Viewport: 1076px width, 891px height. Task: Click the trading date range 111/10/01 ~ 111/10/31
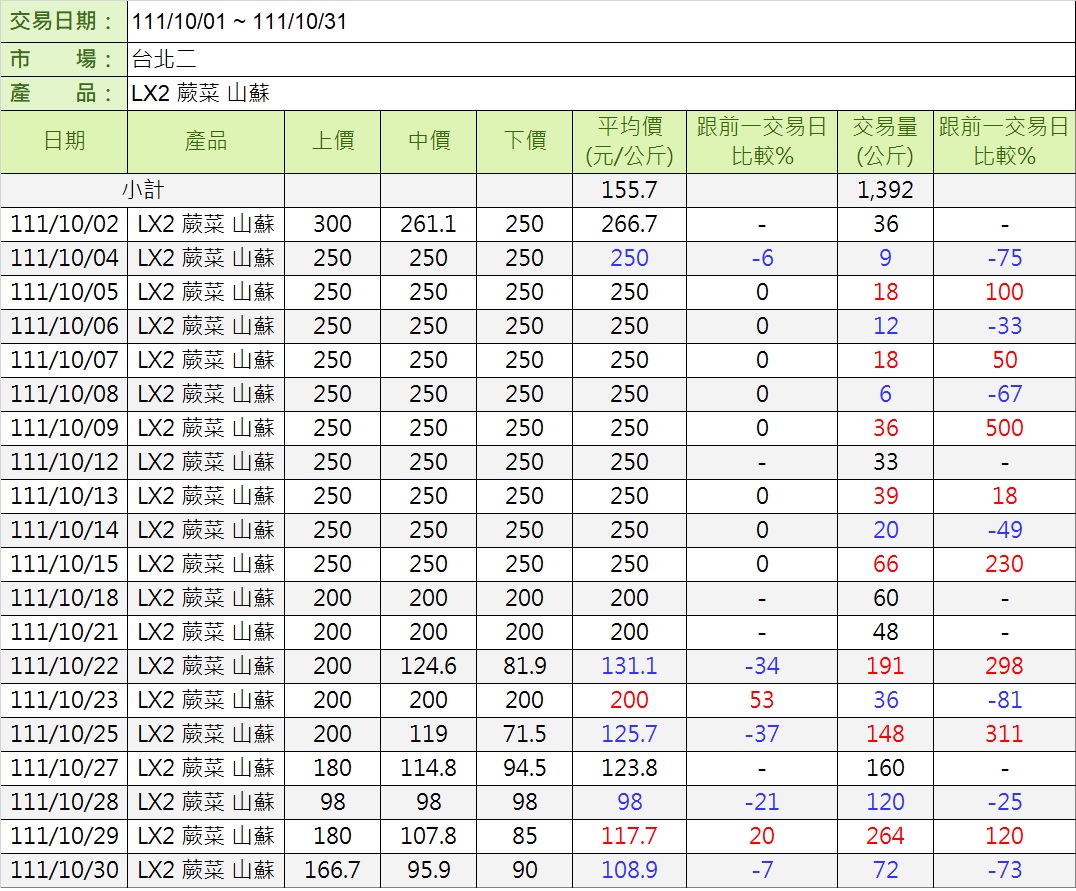click(x=240, y=21)
